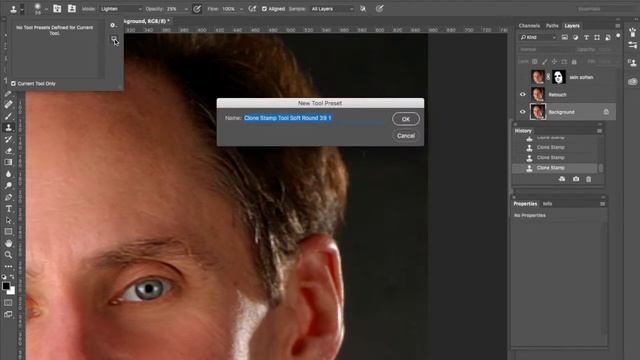Switch to the Channels tab
This screenshot has height=360, width=640.
tap(529, 26)
